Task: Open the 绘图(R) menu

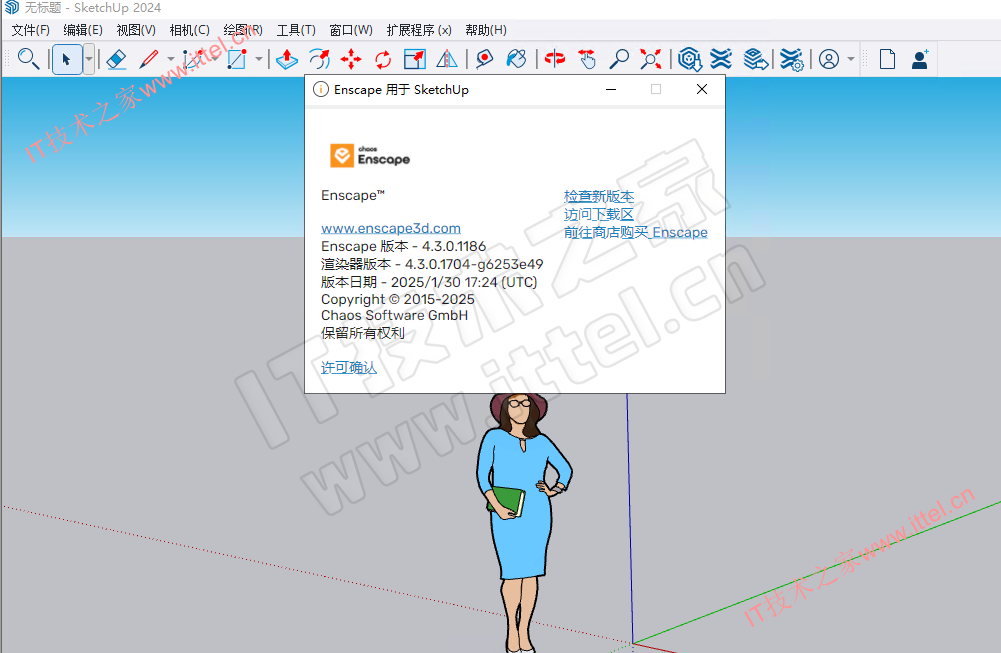Action: coord(243,30)
